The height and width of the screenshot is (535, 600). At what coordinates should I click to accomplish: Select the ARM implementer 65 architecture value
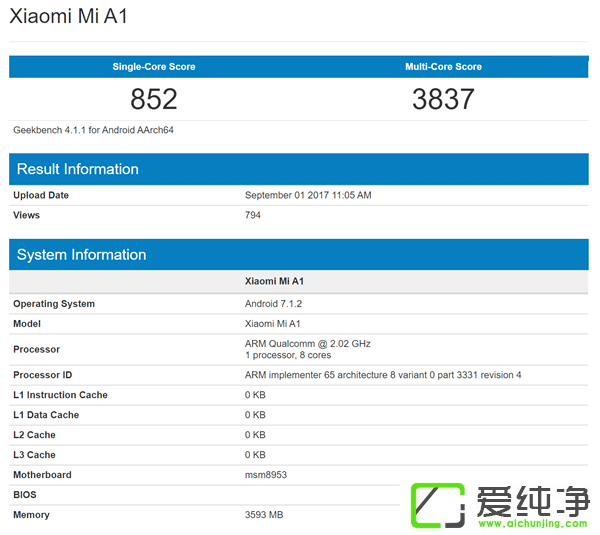tap(383, 375)
